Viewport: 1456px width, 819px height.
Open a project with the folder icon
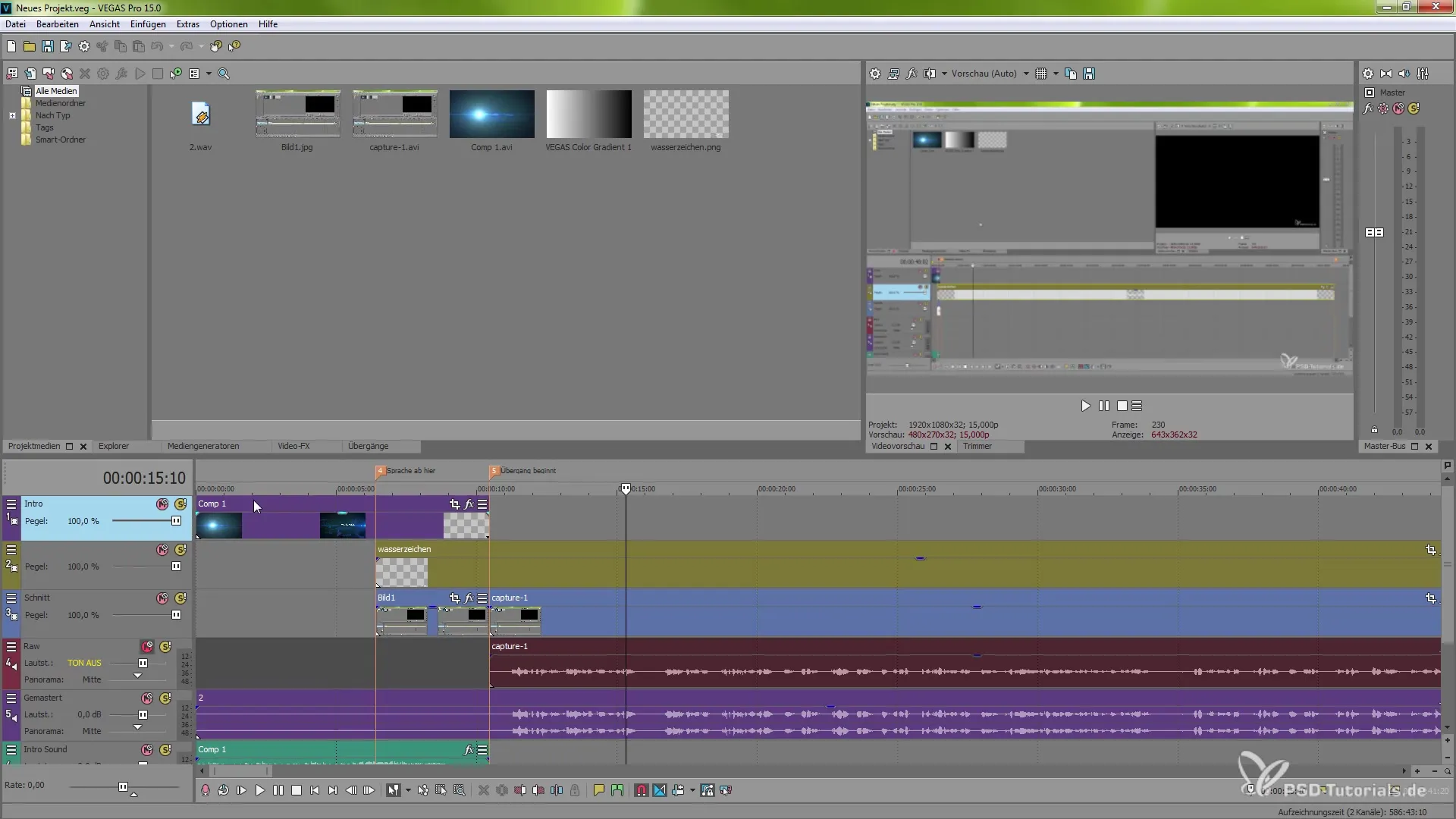coord(30,46)
